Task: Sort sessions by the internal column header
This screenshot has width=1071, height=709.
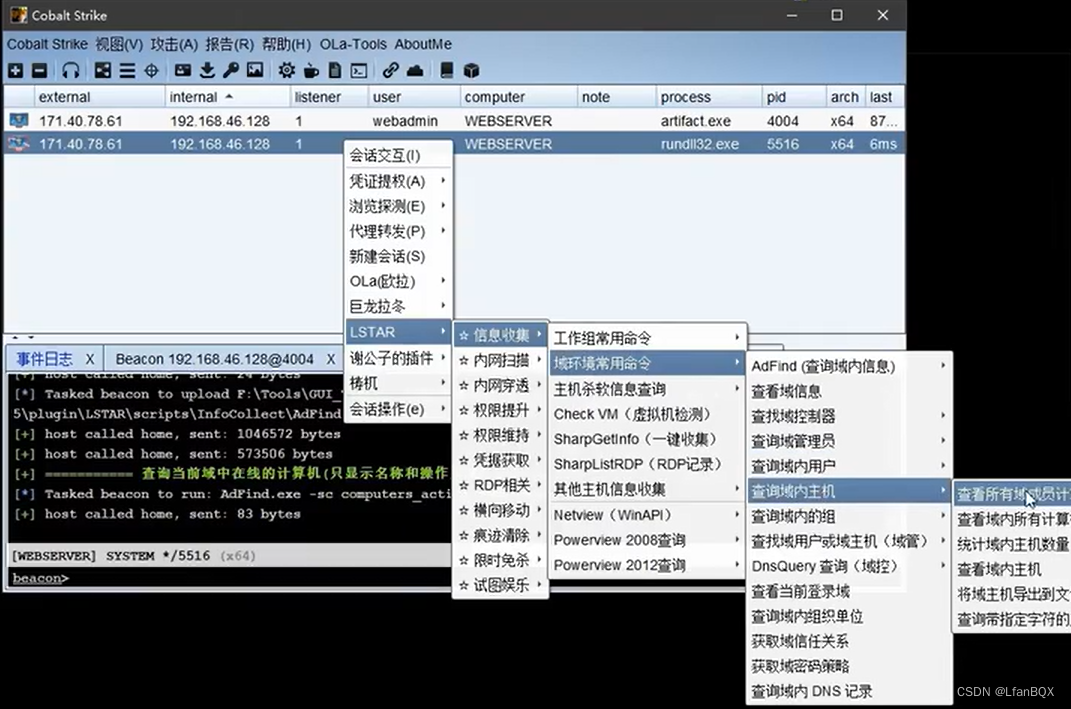Action: 227,97
